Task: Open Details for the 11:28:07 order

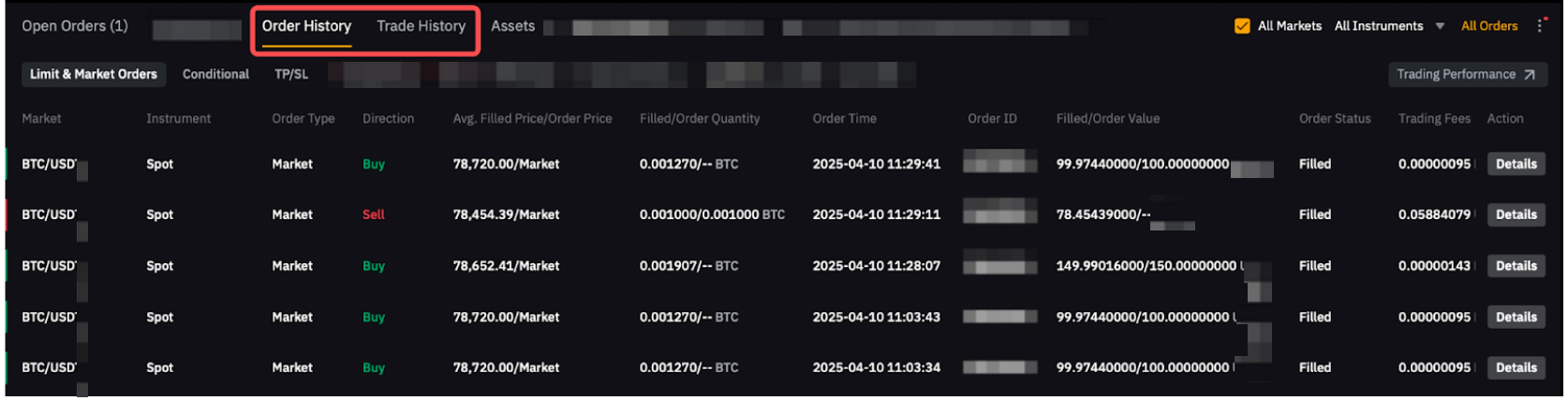Action: 1516,266
